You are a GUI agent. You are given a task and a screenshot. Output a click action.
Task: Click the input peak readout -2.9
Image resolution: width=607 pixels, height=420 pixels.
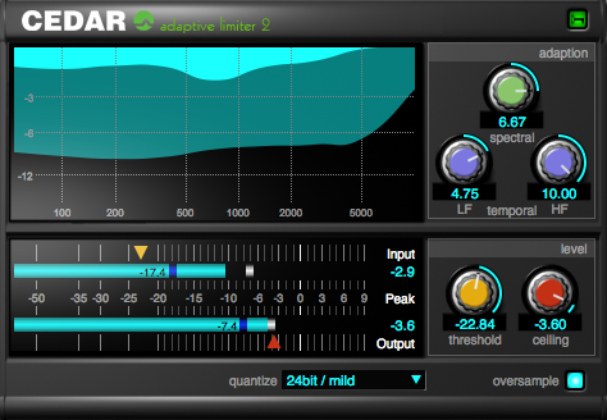[x=403, y=272]
